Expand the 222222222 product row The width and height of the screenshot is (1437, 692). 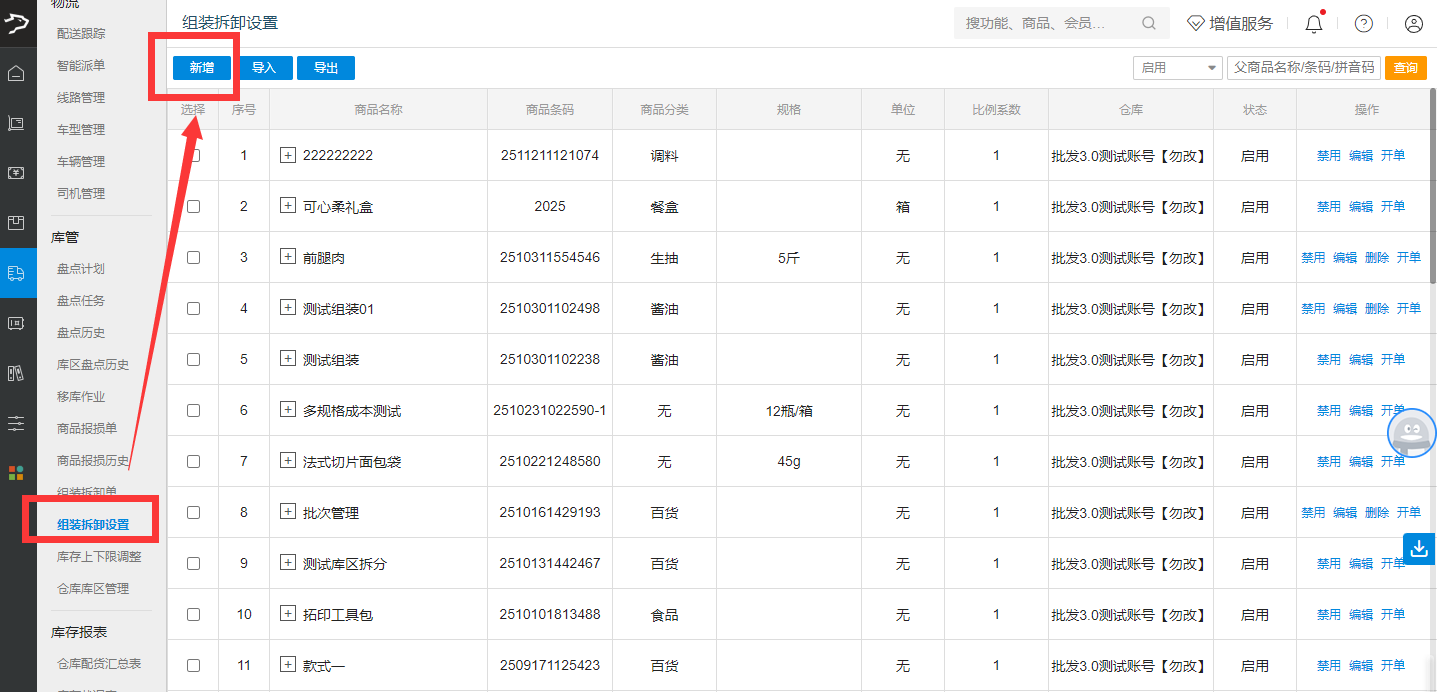click(x=288, y=155)
